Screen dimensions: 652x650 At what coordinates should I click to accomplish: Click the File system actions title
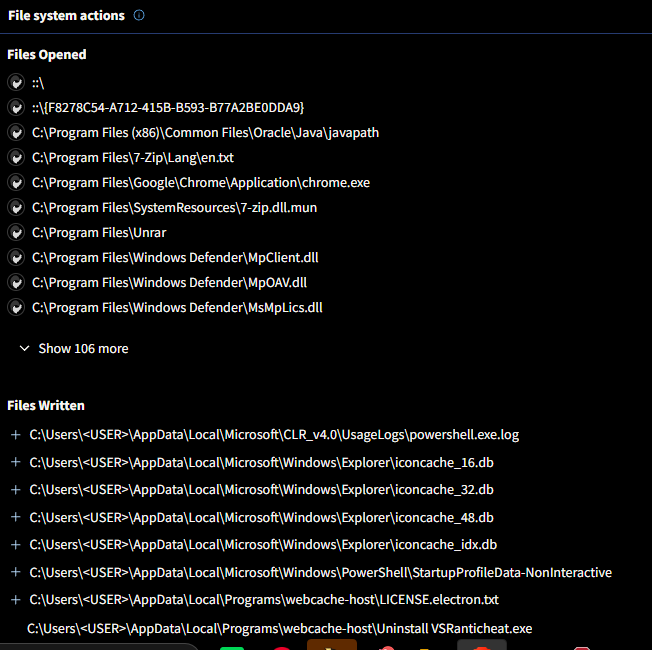(x=66, y=15)
